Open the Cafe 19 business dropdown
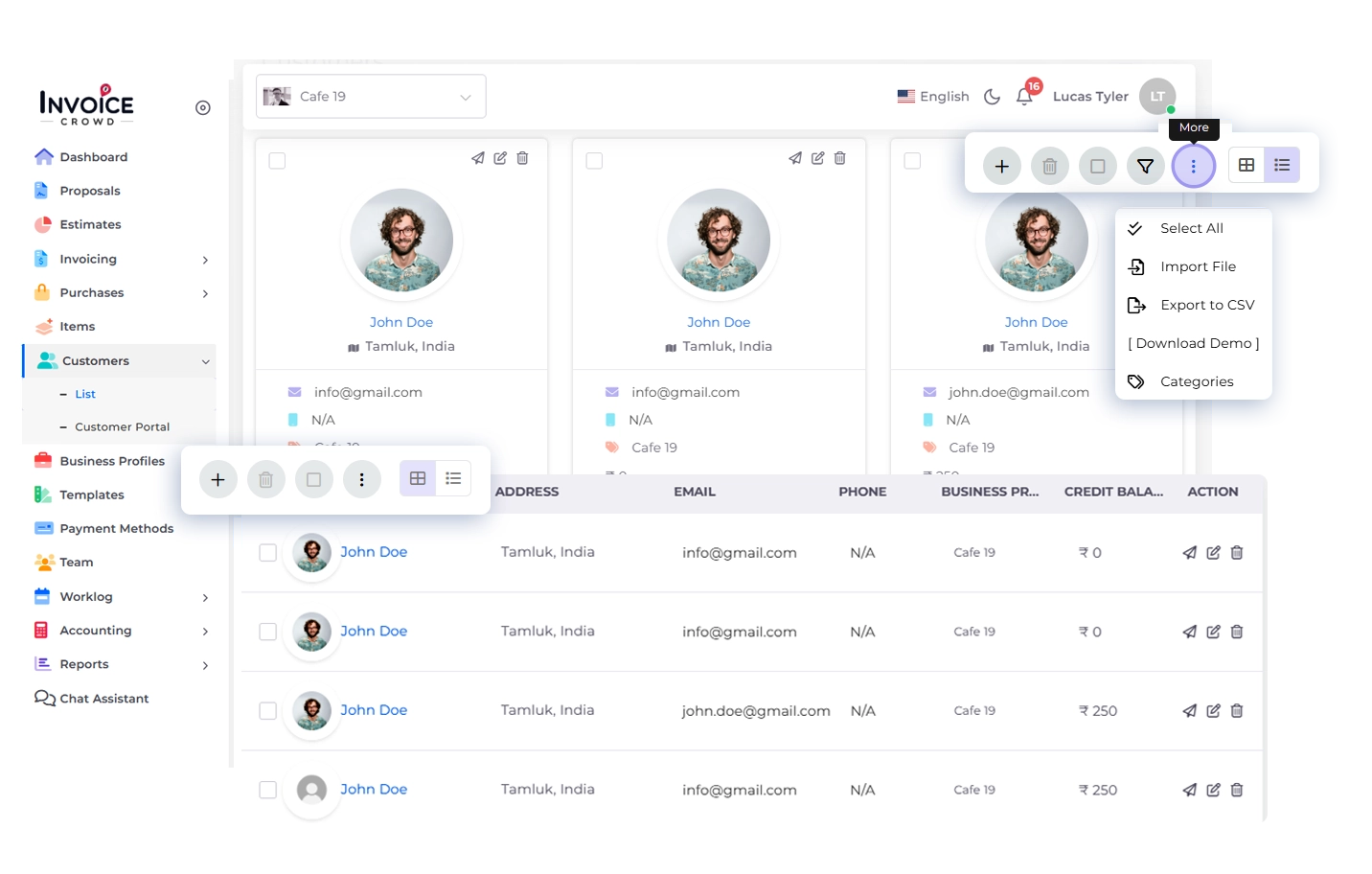1372x874 pixels. (371, 97)
